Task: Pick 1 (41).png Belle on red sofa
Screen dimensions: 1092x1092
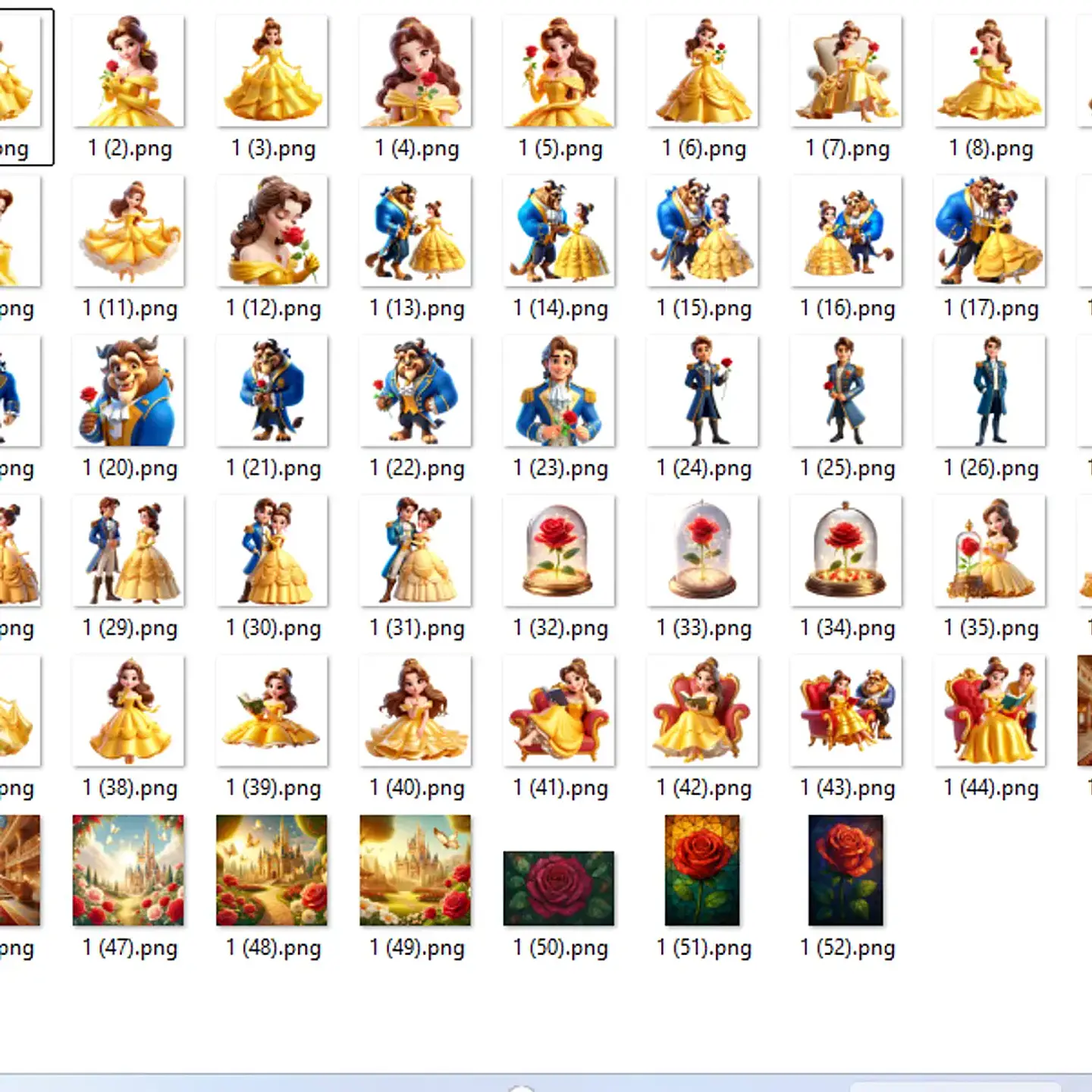Action: coord(559,711)
